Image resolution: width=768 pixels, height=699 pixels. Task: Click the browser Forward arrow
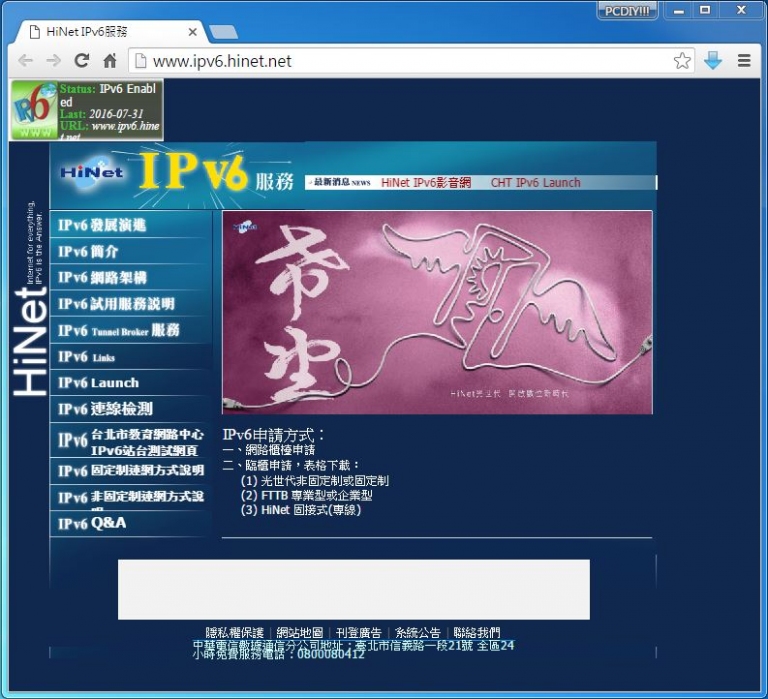click(53, 61)
